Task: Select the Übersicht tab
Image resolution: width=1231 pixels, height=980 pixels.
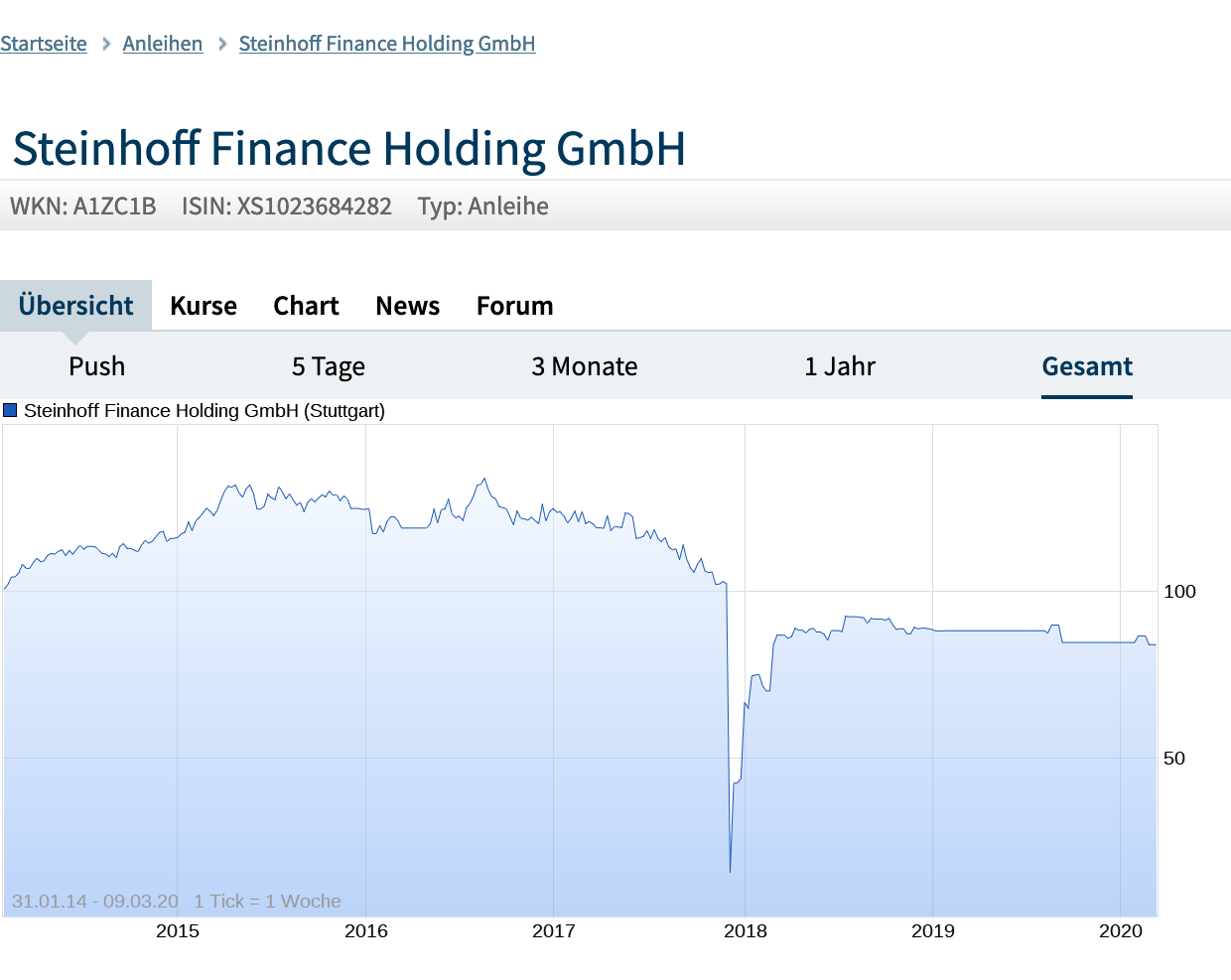Action: click(x=76, y=305)
